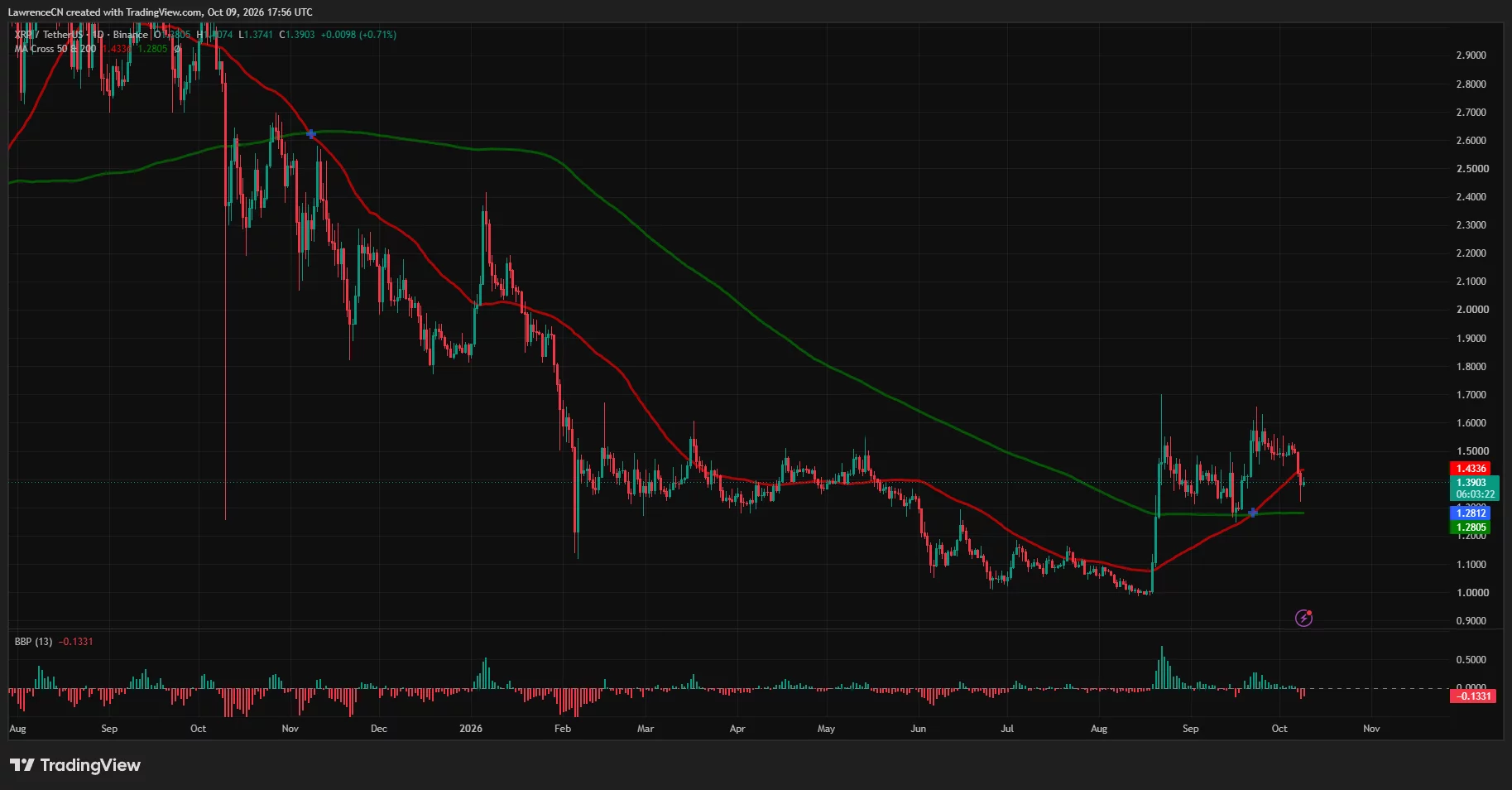Click the blue 1.2812 price label

click(1471, 513)
